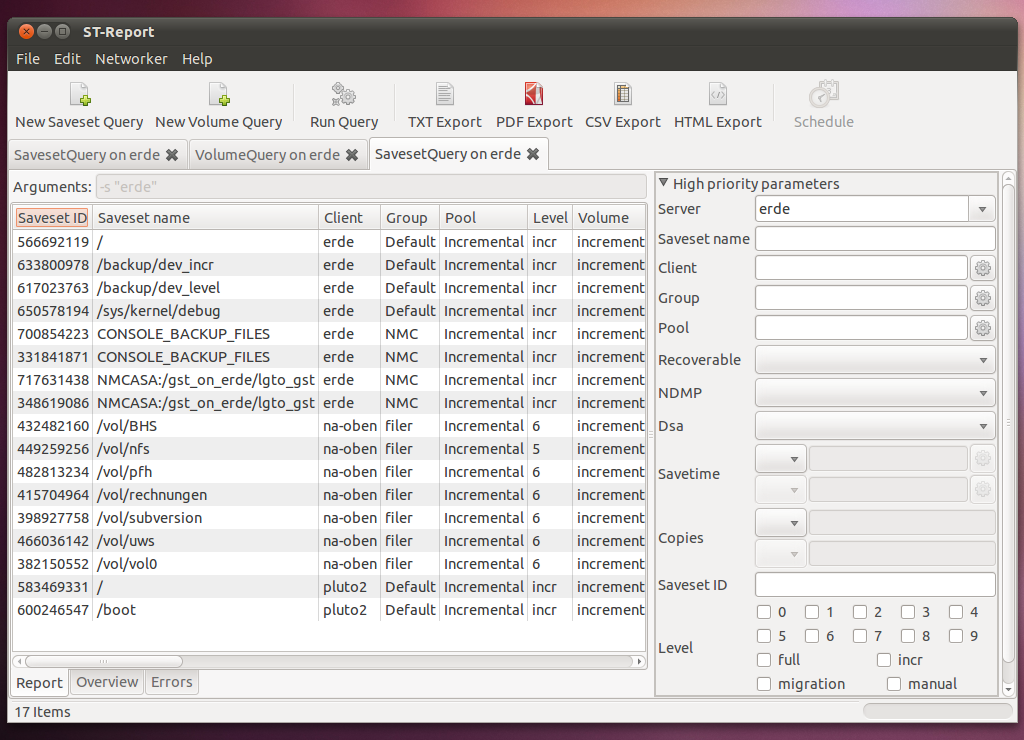The height and width of the screenshot is (740, 1024).
Task: Select the Report tab
Action: coord(39,683)
